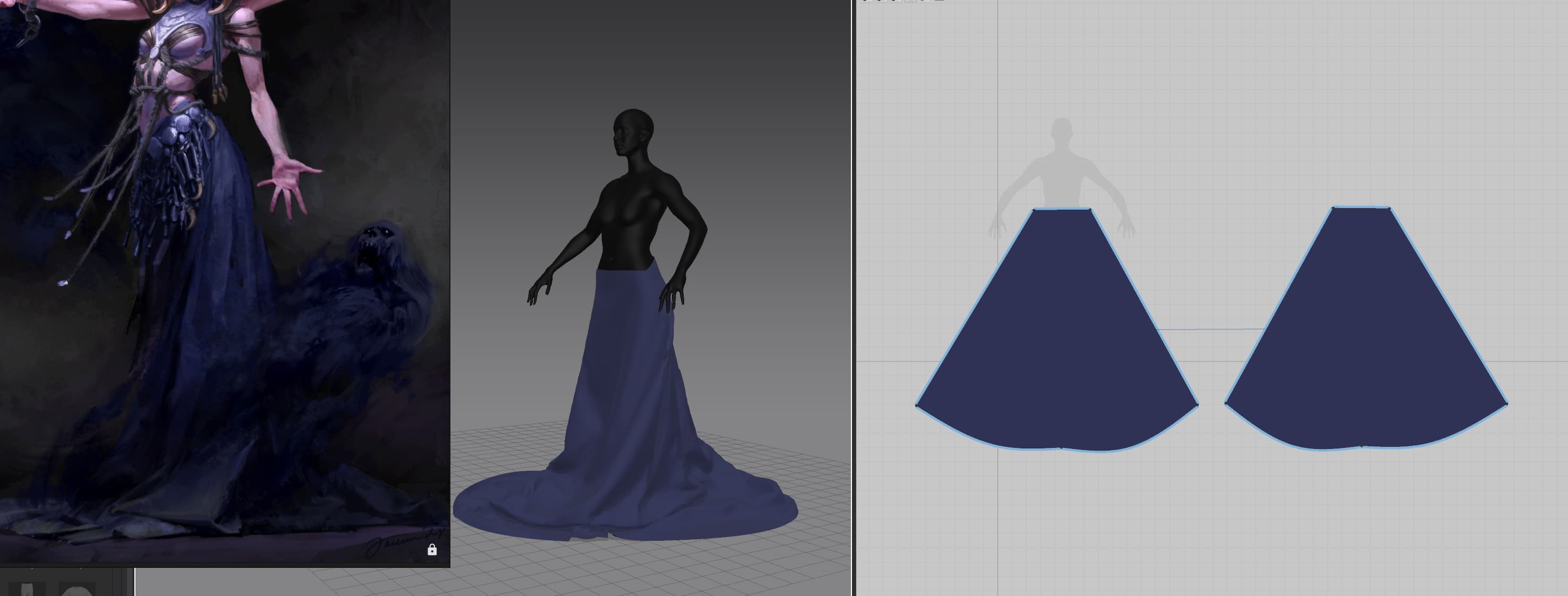Click top-right point of right pattern
The height and width of the screenshot is (596, 1568).
pos(1389,209)
